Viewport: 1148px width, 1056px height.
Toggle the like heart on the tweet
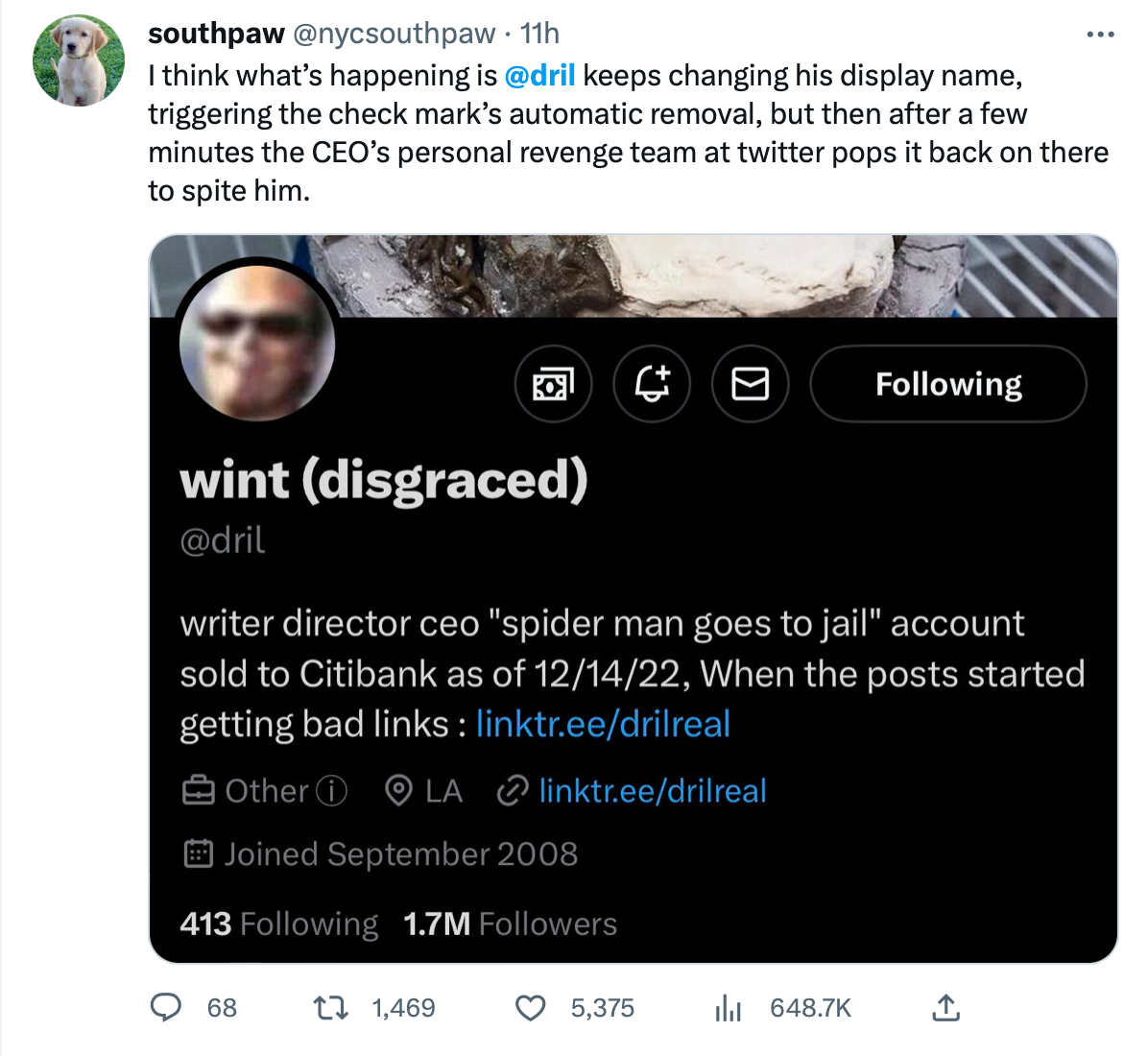[x=528, y=1007]
